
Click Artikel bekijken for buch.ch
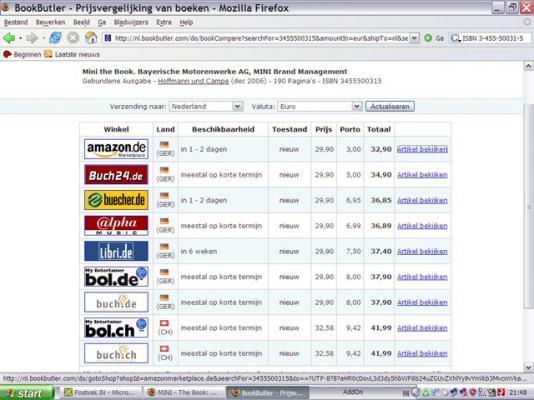tap(422, 353)
